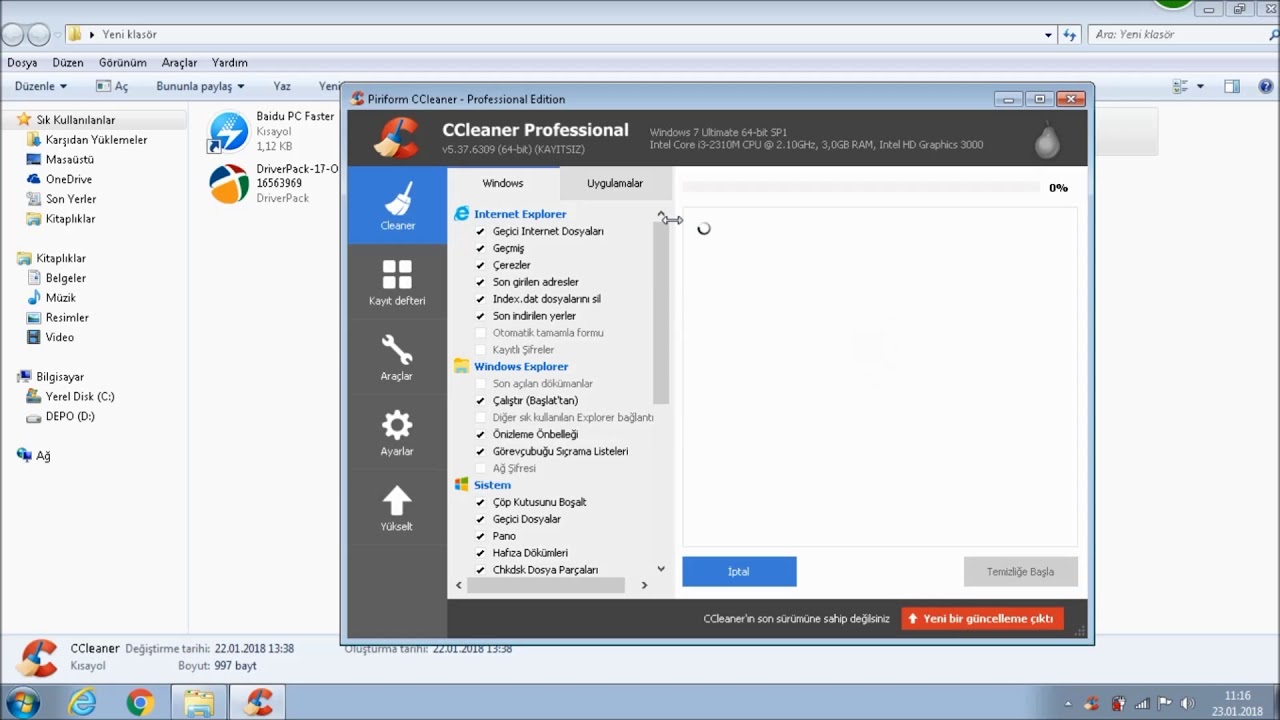Click the Internet Explorer category icon
Image resolution: width=1280 pixels, height=720 pixels.
461,214
